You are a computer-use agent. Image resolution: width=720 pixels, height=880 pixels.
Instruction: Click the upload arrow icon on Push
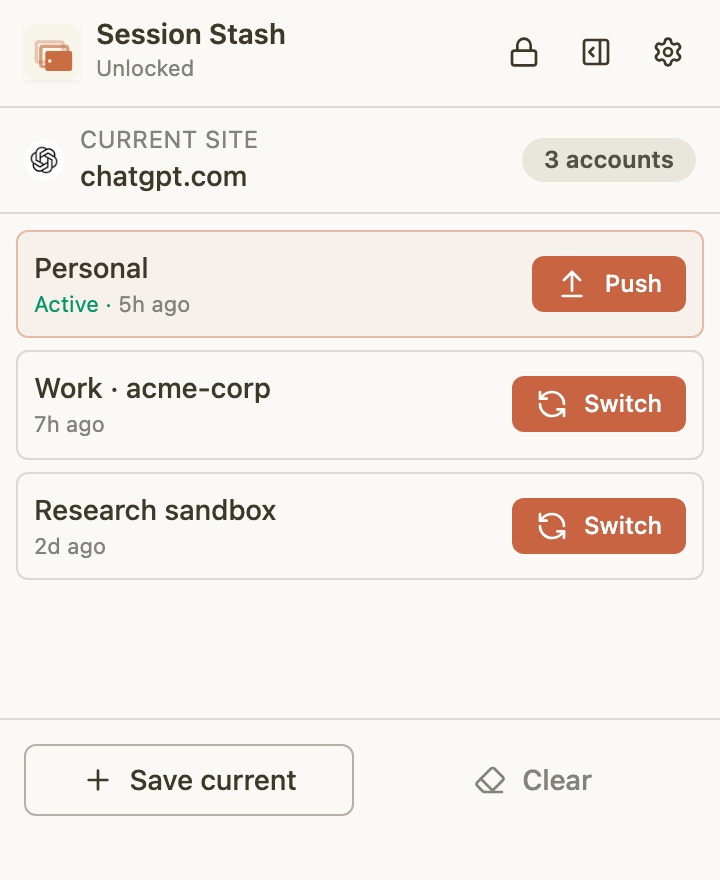pyautogui.click(x=571, y=284)
